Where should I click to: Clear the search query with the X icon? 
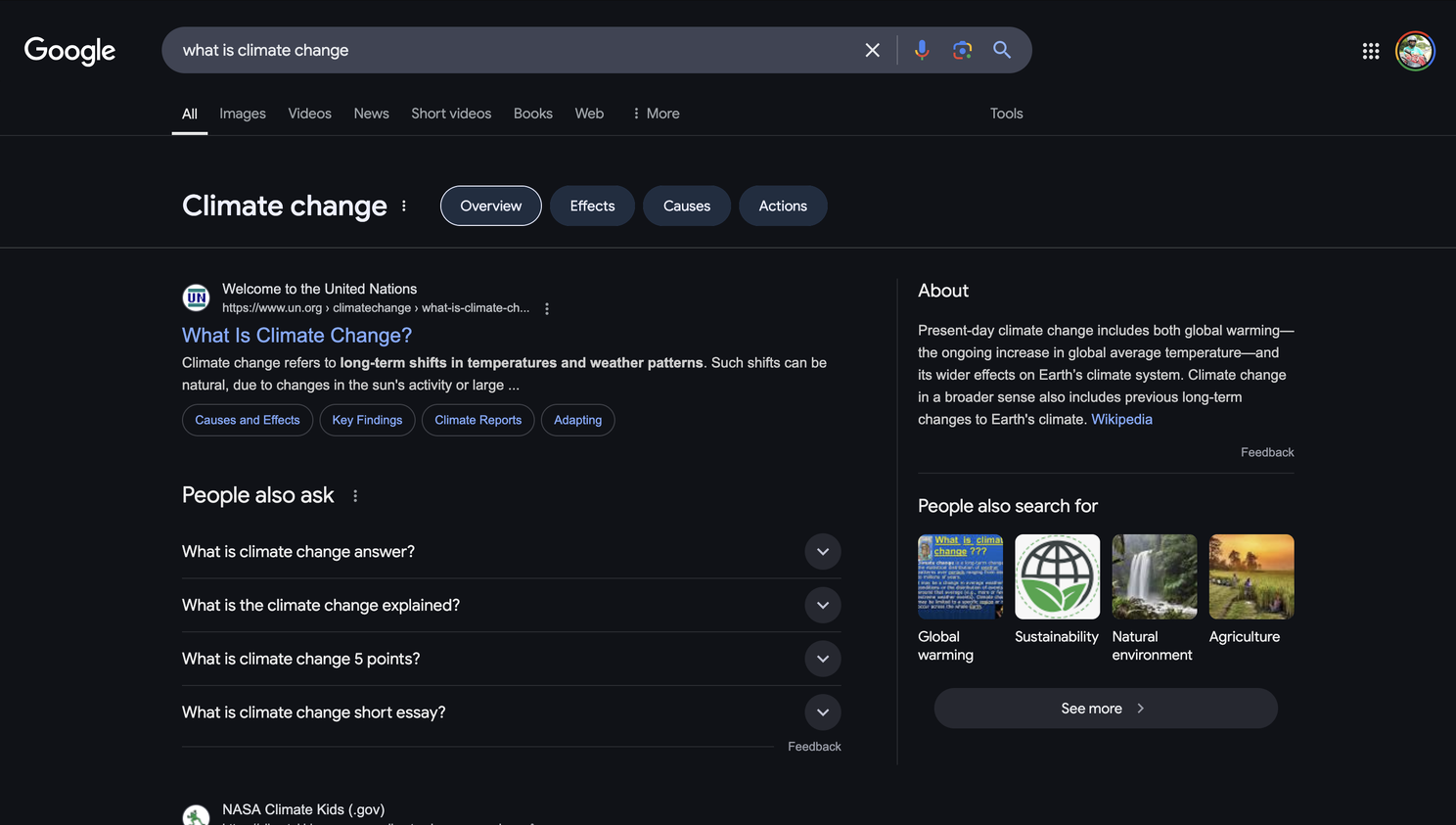pyautogui.click(x=872, y=50)
